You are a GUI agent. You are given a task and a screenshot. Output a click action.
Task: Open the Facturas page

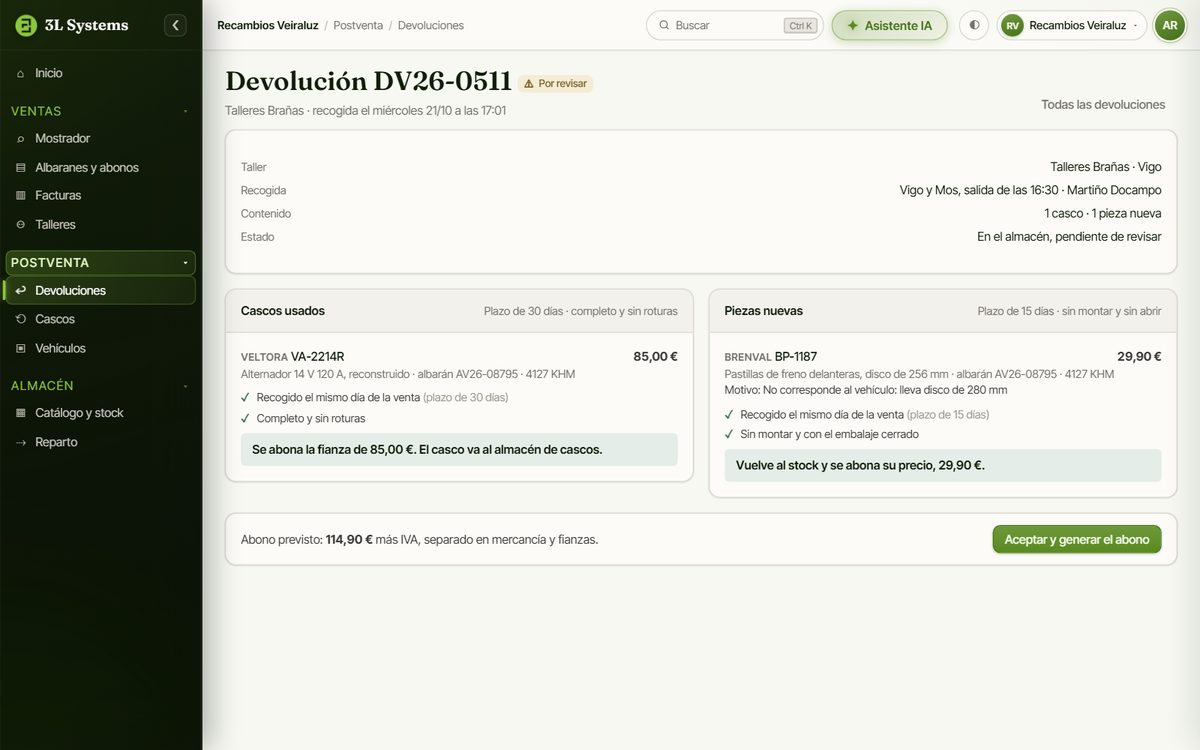101,195
